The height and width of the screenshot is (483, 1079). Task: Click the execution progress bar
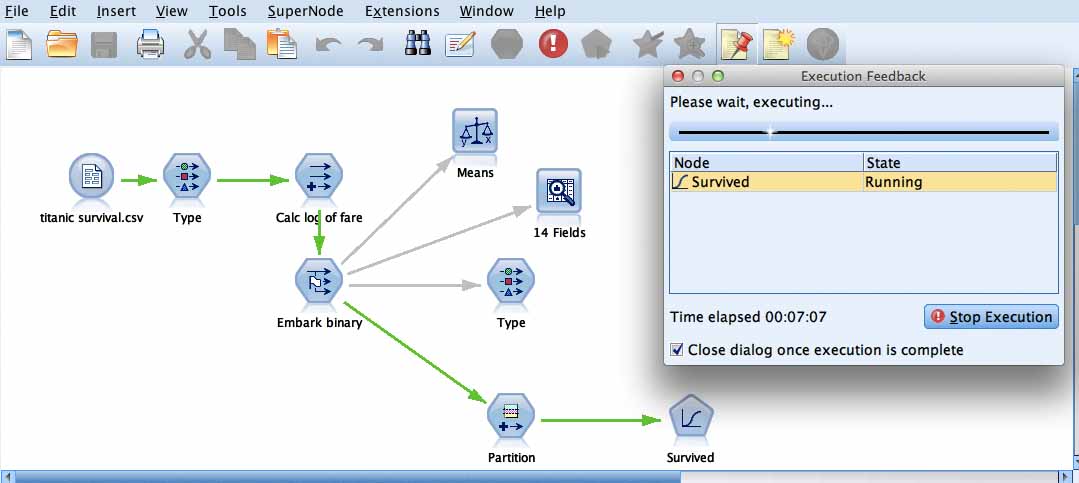864,131
